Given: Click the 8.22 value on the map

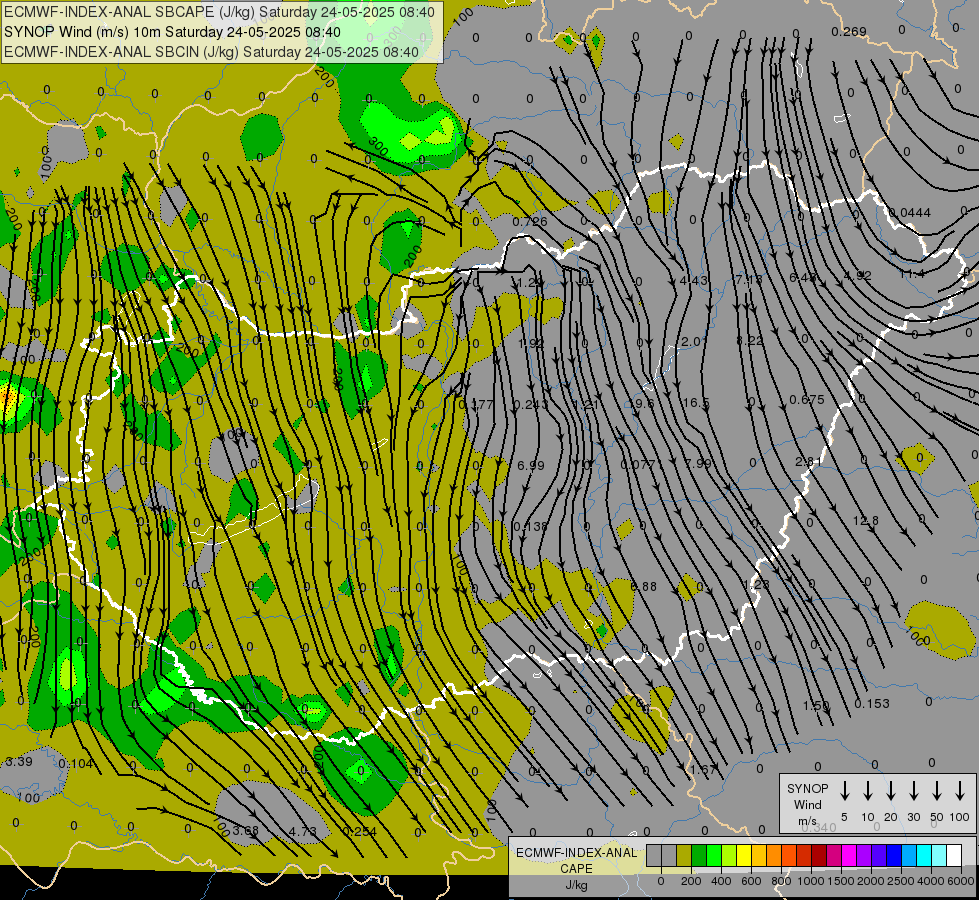Looking at the screenshot, I should [x=749, y=340].
